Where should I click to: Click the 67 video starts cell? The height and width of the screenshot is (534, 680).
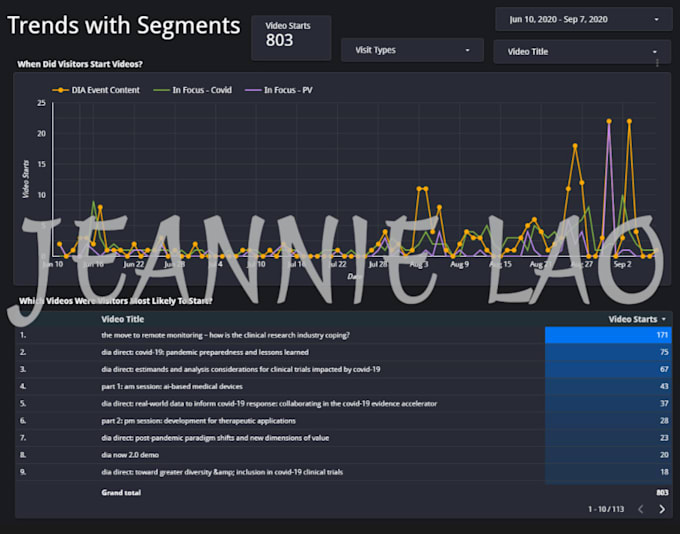[x=608, y=370]
